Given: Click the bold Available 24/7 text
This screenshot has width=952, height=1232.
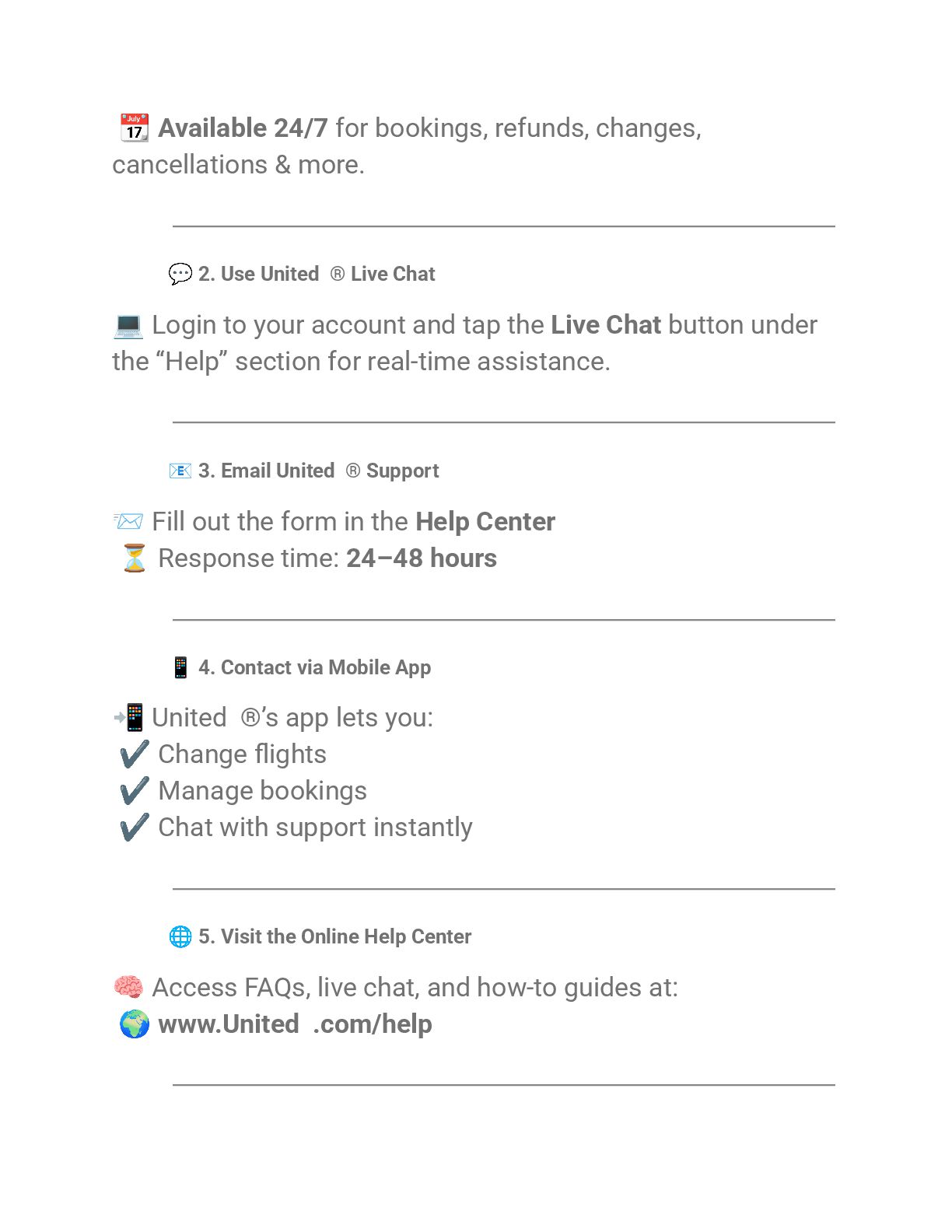Looking at the screenshot, I should 243,128.
